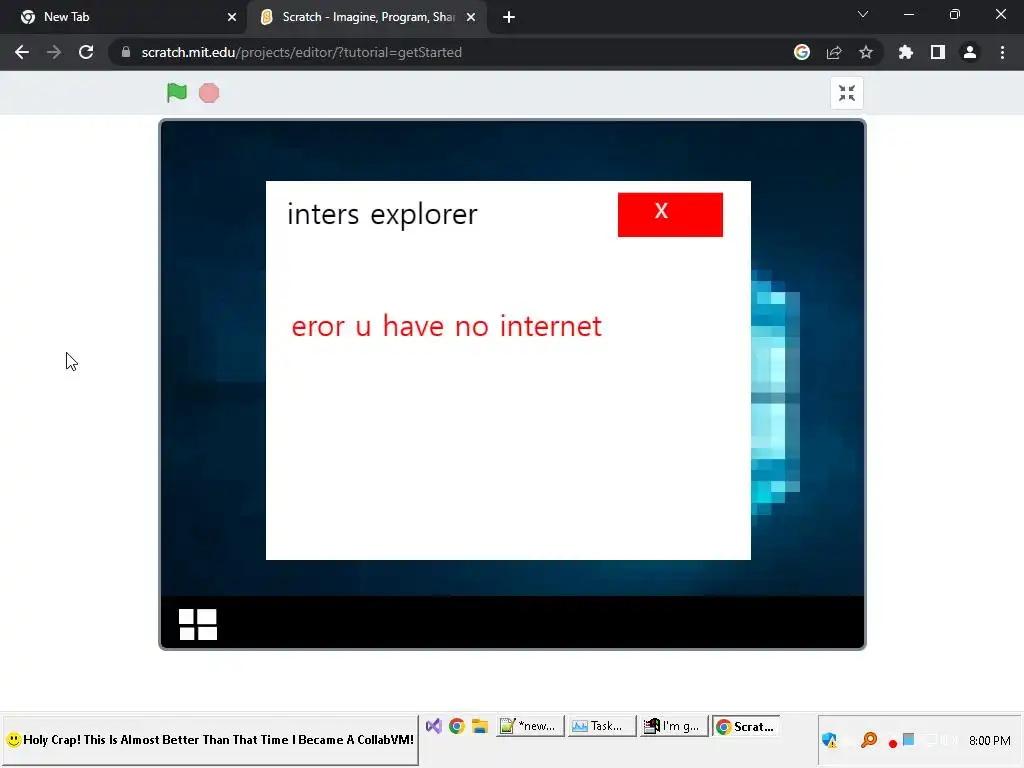This screenshot has width=1024, height=768.
Task: Focus the address bar URL
Action: [301, 52]
